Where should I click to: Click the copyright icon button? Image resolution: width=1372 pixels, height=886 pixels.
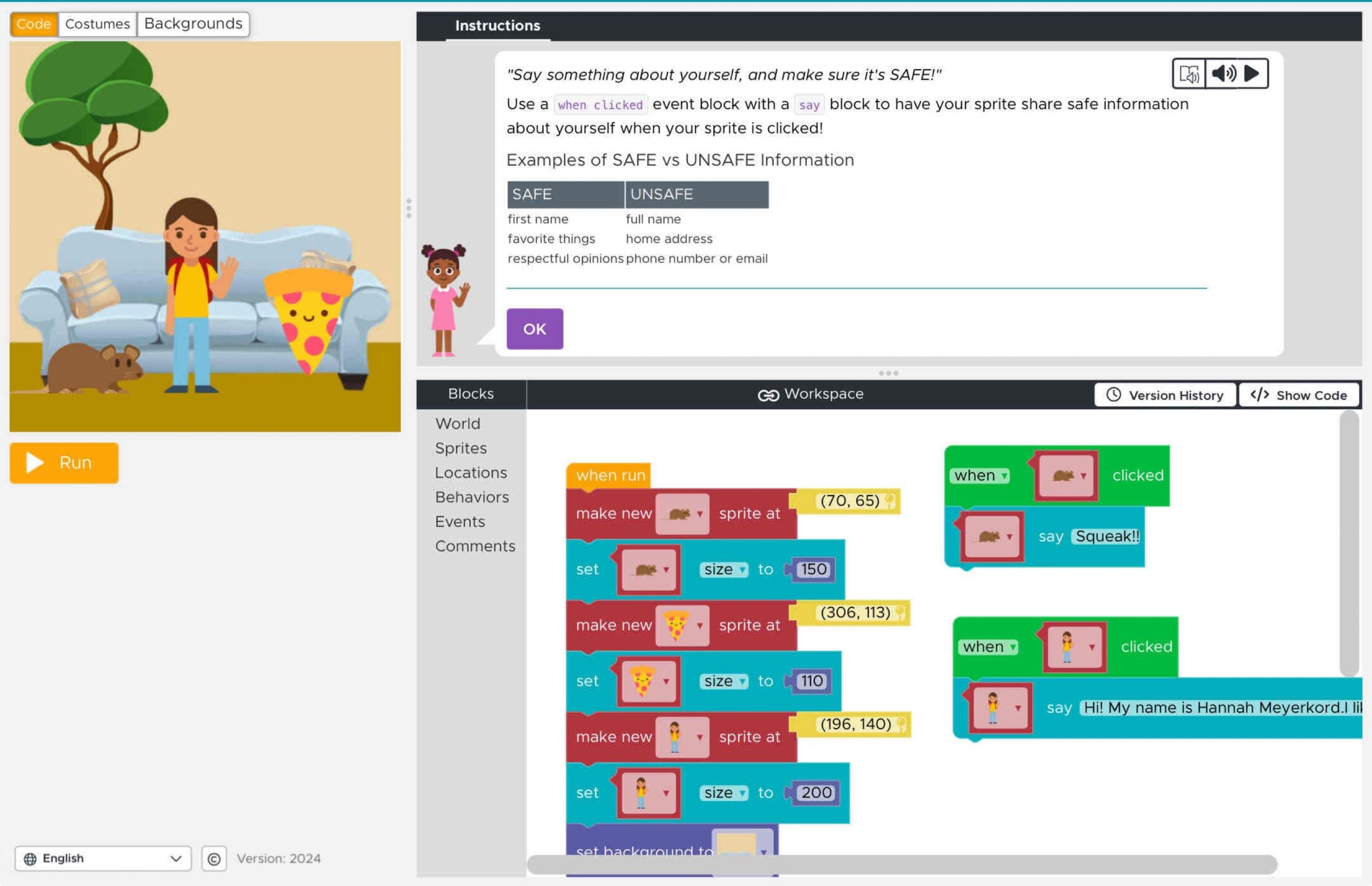(213, 859)
